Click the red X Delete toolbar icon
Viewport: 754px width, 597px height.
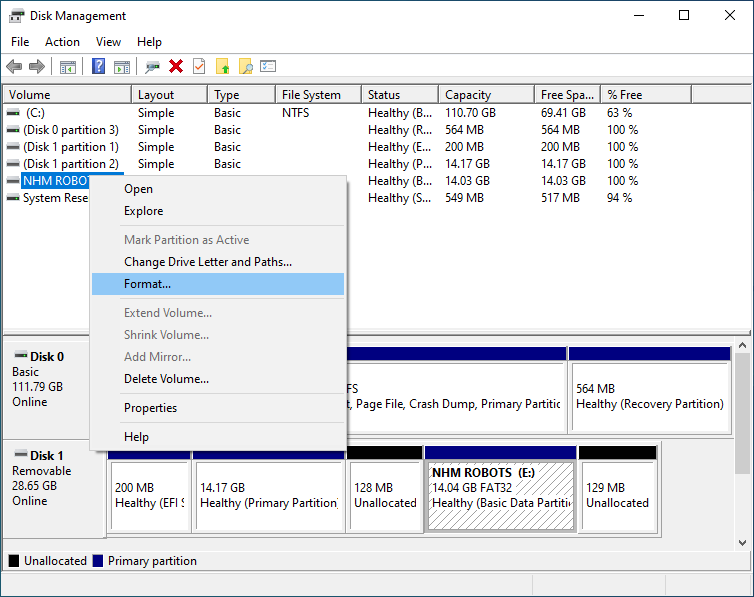[176, 66]
